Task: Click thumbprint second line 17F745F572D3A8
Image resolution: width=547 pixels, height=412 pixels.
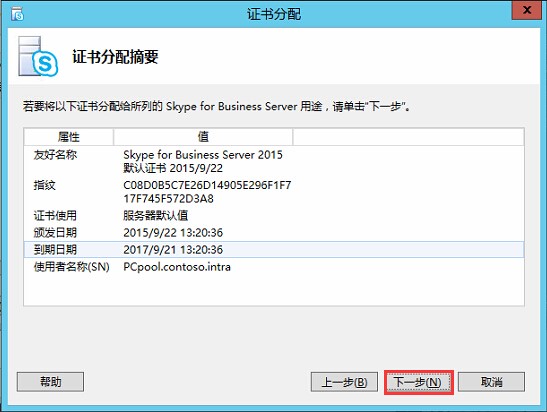Action: tap(168, 199)
